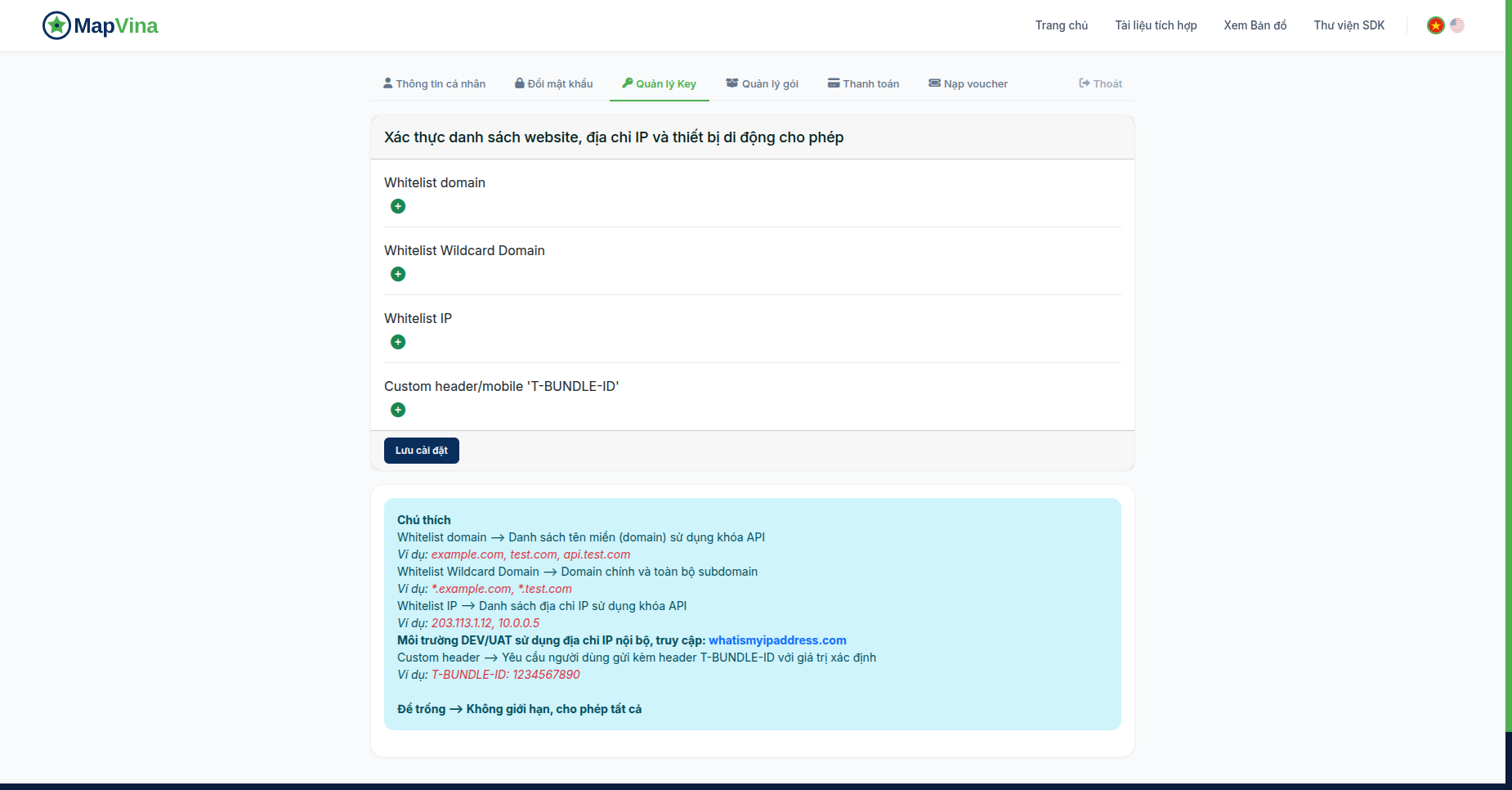Click the MapVina logo

click(101, 25)
